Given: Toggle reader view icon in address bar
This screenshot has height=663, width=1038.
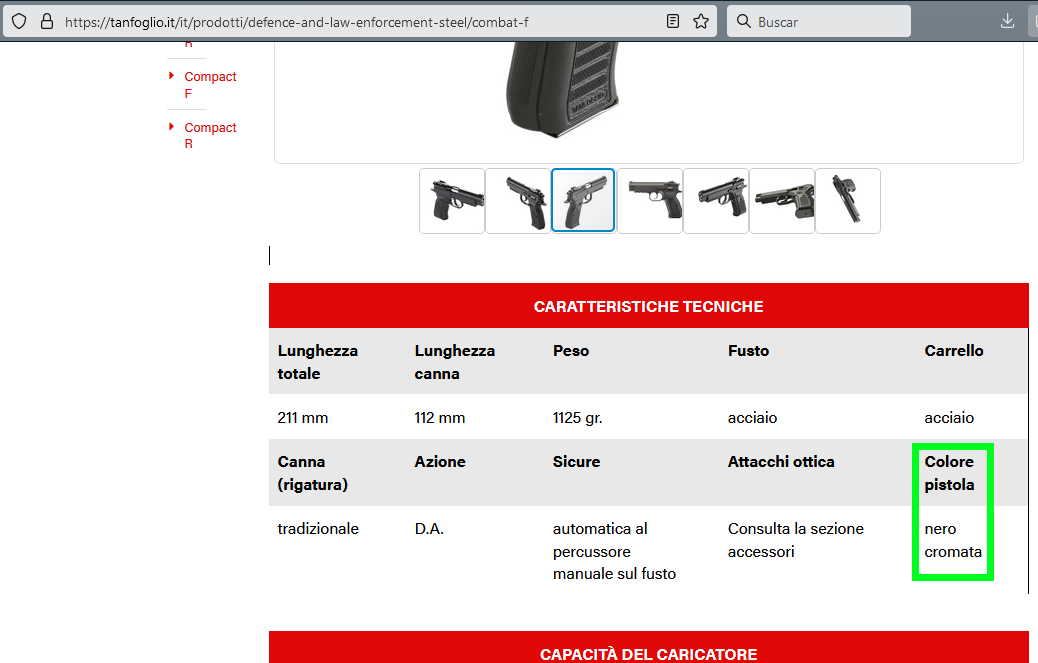Looking at the screenshot, I should point(673,21).
